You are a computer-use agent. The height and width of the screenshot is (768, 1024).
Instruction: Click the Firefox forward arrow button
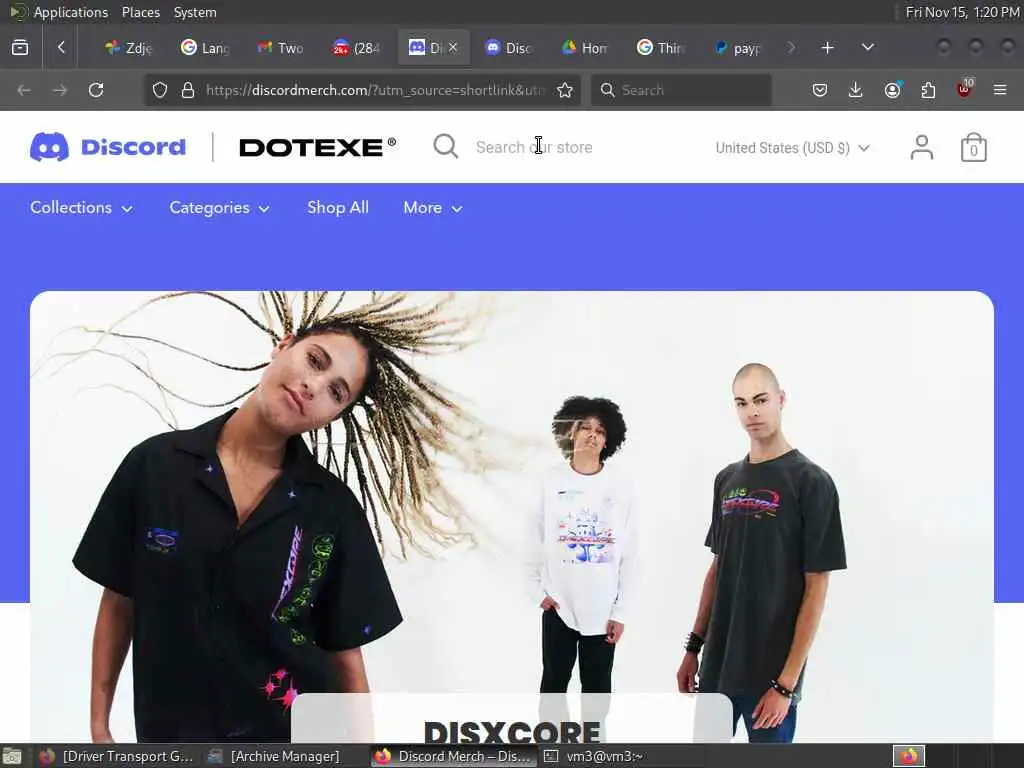tap(60, 90)
